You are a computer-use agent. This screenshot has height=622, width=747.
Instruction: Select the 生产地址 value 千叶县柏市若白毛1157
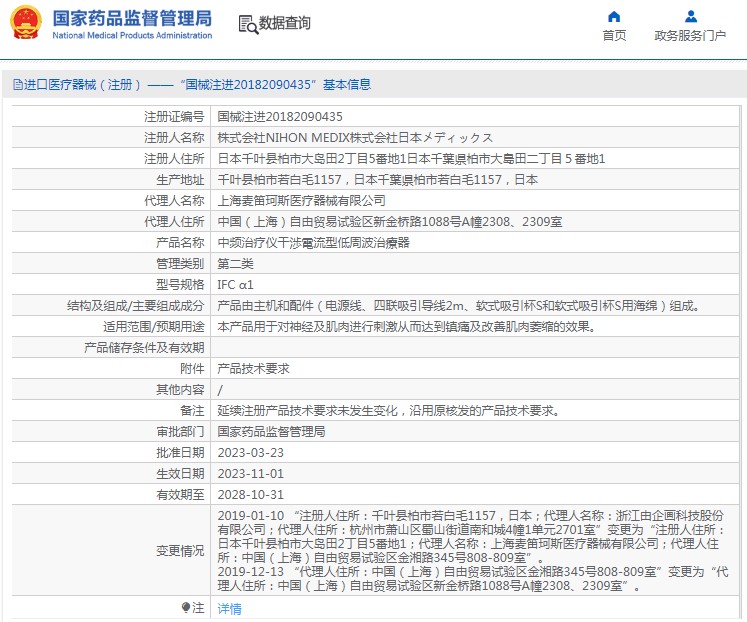(378, 180)
